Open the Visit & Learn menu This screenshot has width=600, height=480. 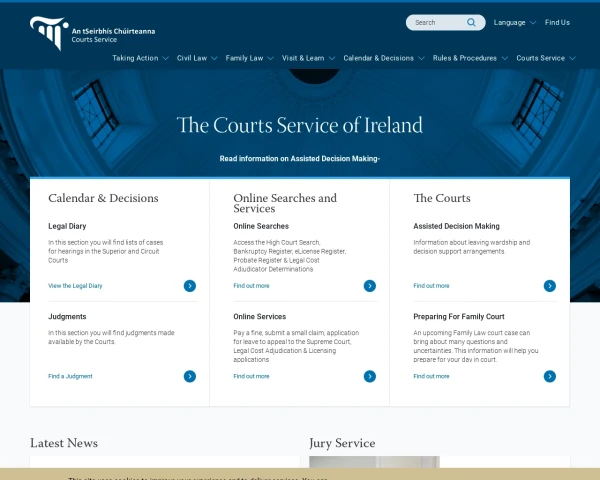click(x=303, y=58)
